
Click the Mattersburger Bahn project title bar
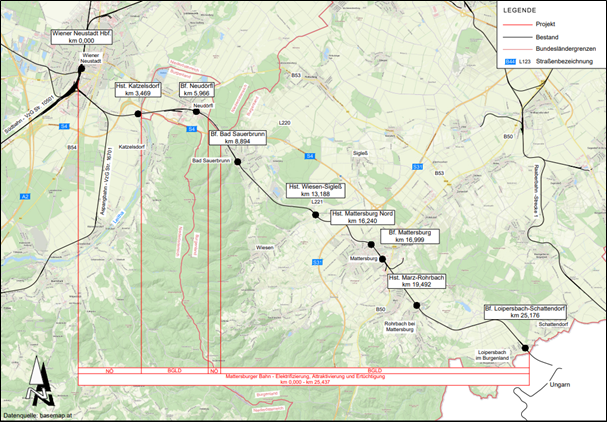pos(304,379)
